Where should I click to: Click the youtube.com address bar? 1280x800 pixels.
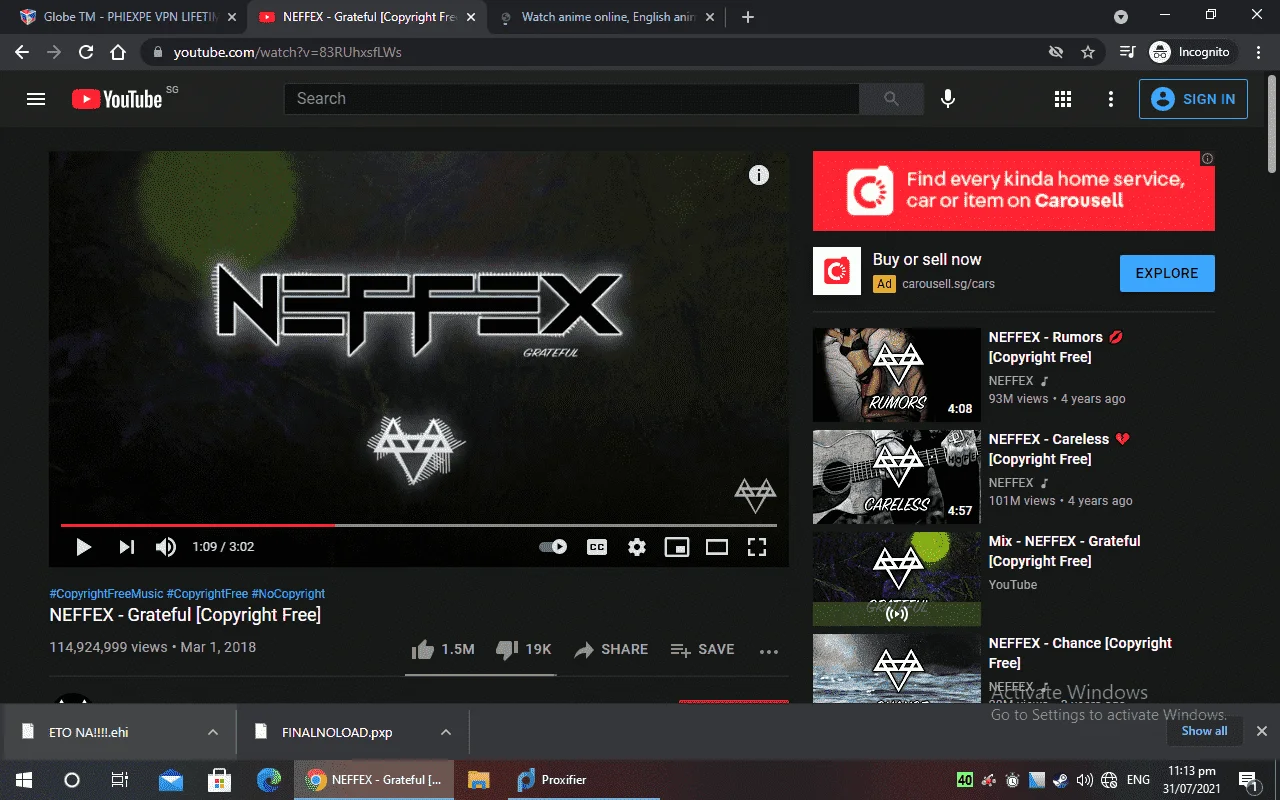pyautogui.click(x=590, y=52)
